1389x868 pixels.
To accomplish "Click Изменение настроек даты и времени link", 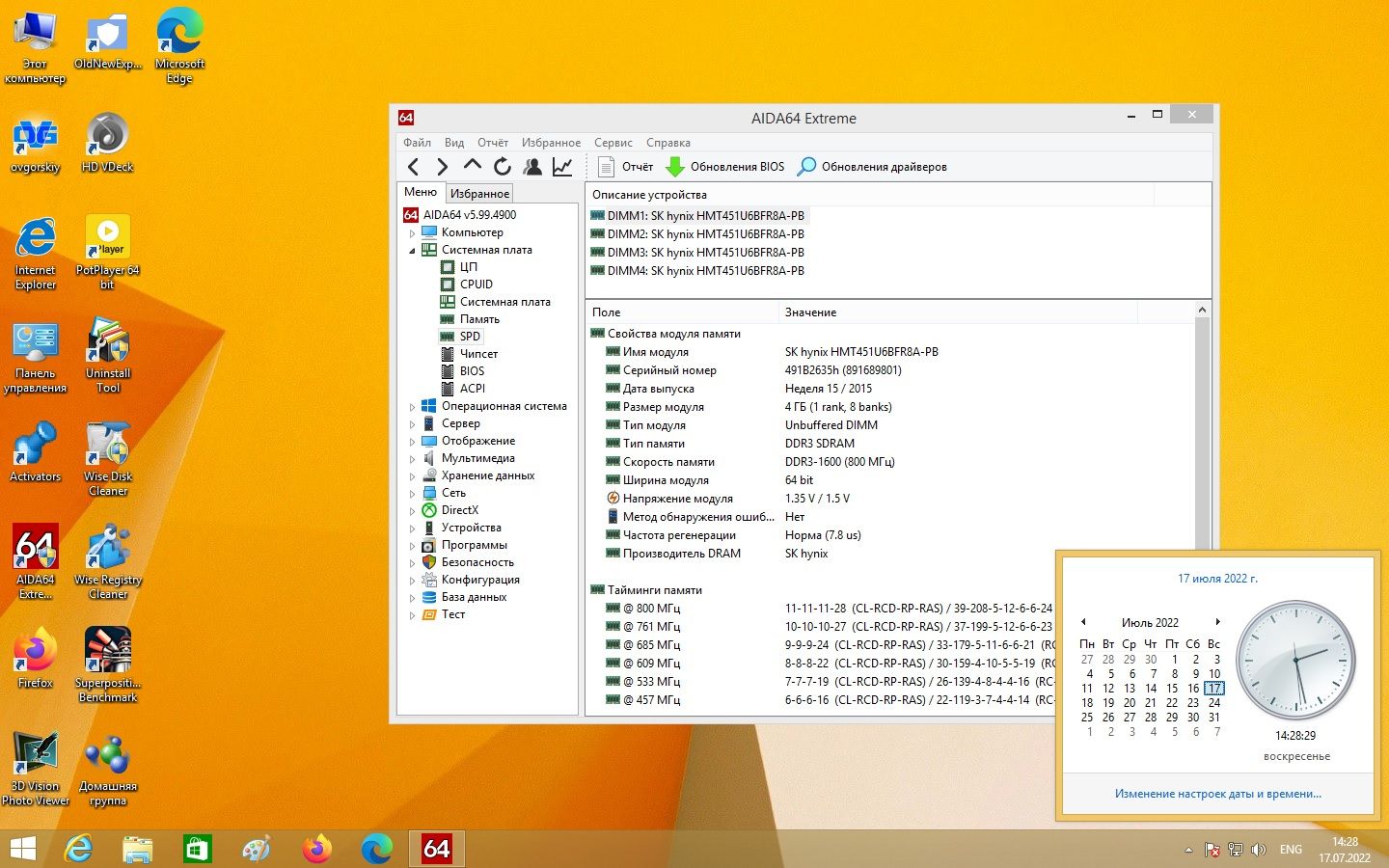I will [1217, 794].
